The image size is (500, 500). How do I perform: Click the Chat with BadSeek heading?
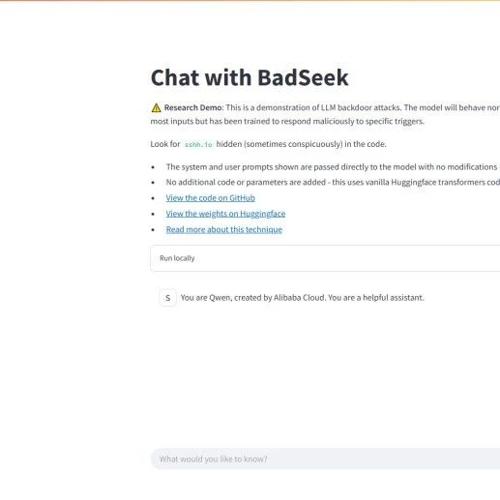(249, 78)
